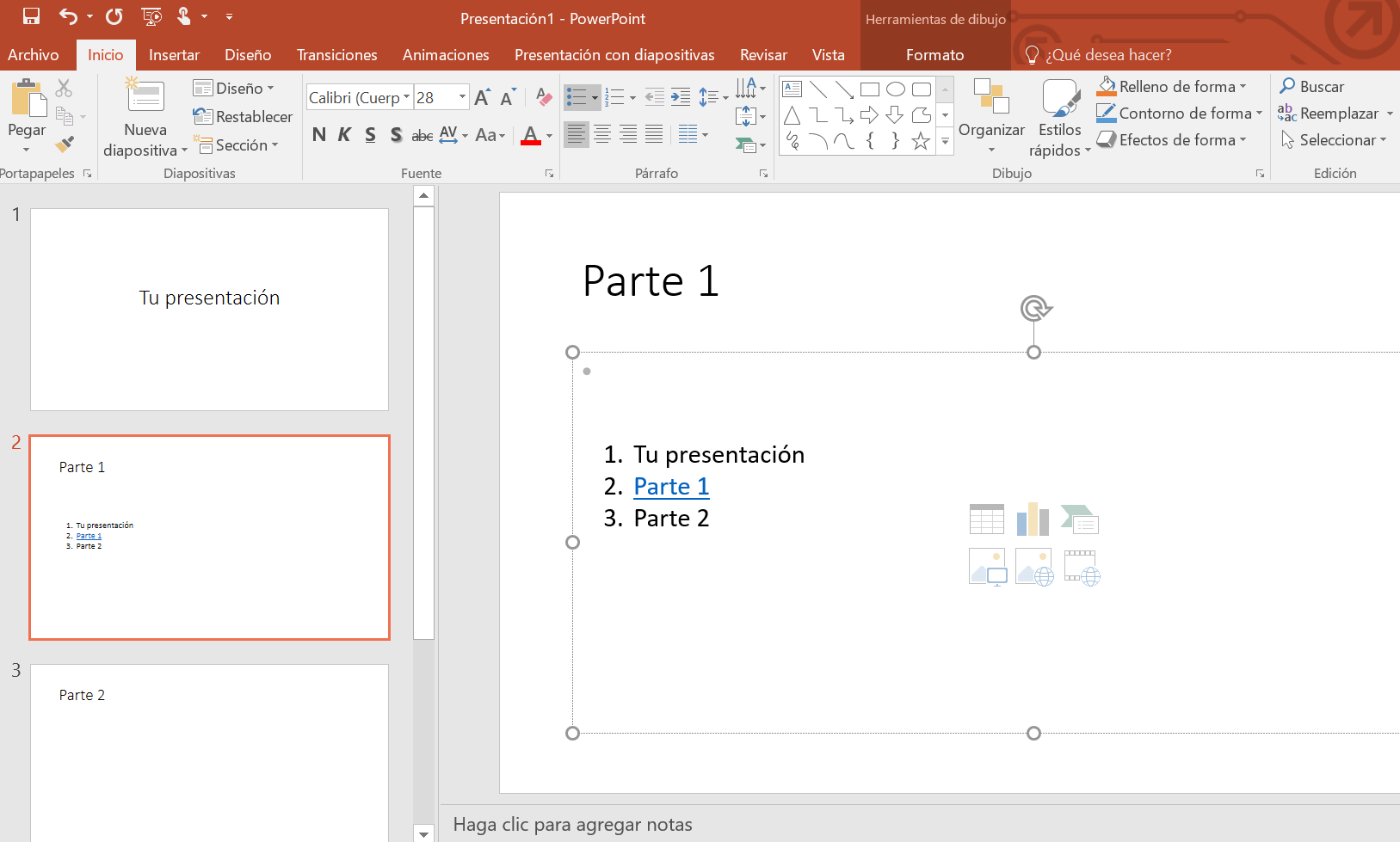Insert pictures from device placeholder icon
Viewport: 1400px width, 842px height.
pyautogui.click(x=988, y=568)
